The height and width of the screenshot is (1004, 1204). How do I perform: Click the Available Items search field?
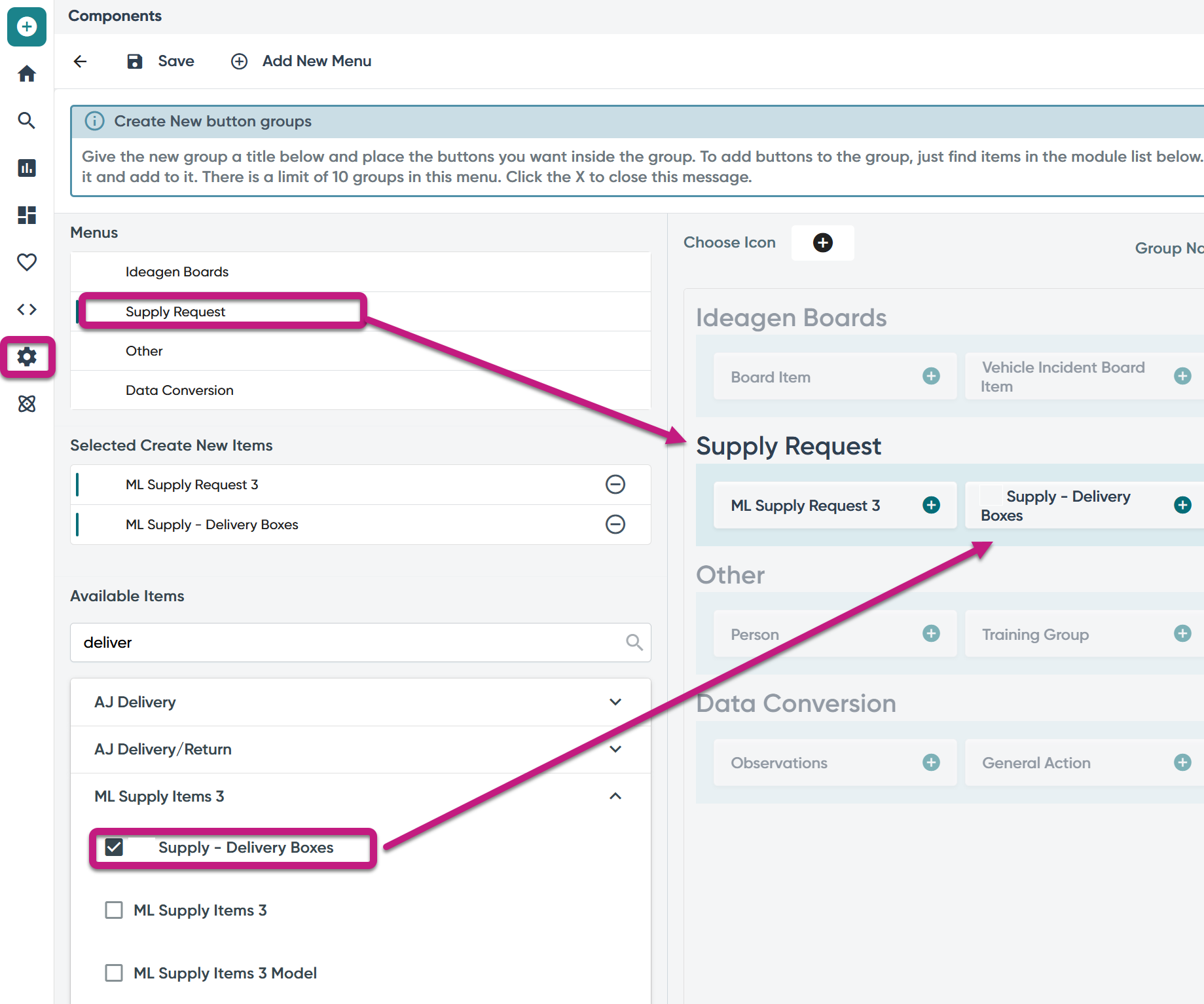(361, 642)
